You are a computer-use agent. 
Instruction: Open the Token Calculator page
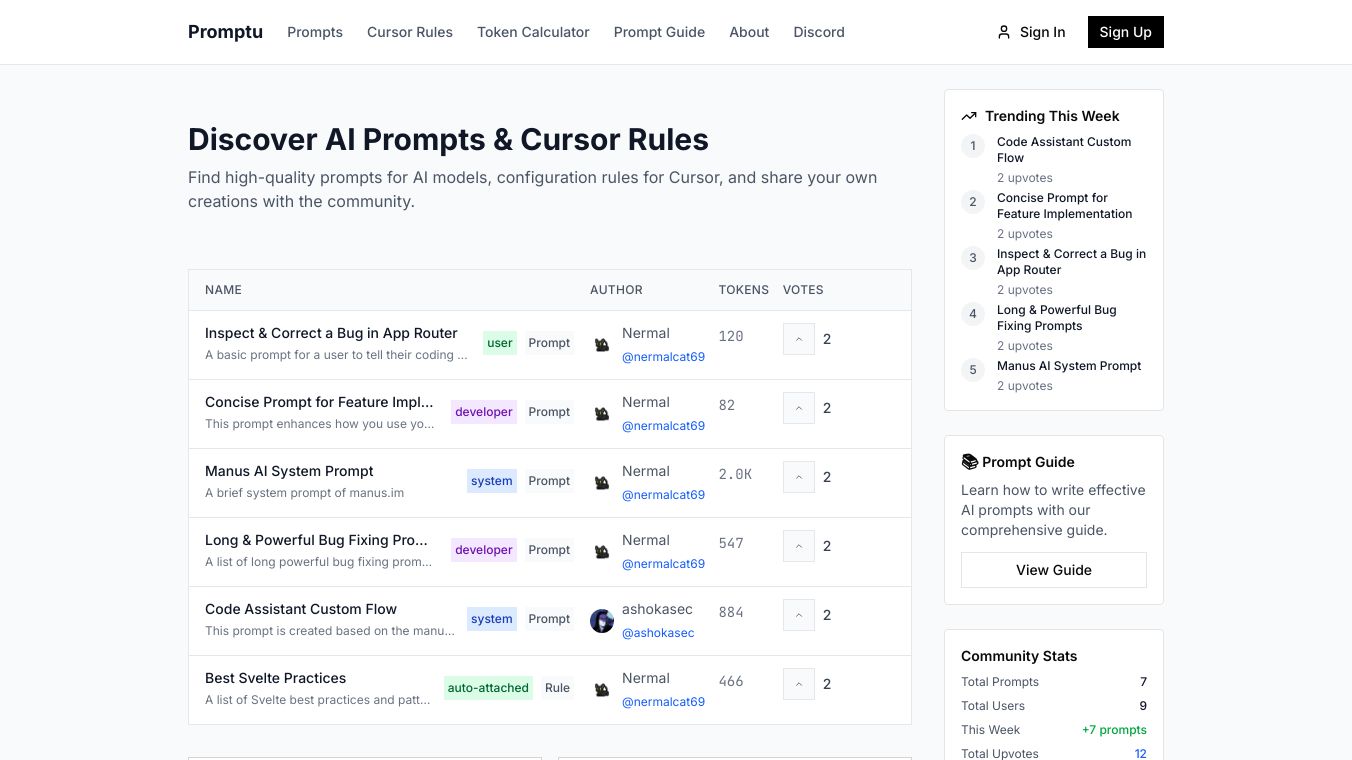(533, 32)
